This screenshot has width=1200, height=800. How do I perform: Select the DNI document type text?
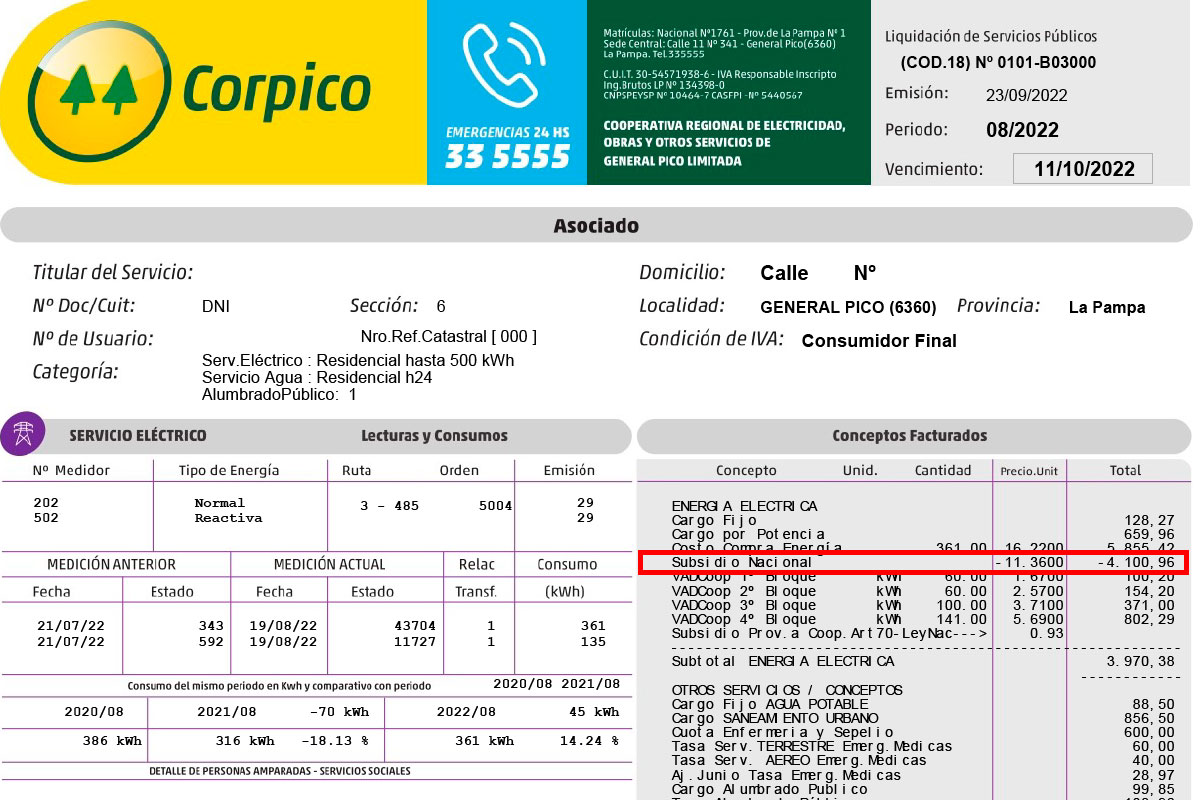pos(215,307)
